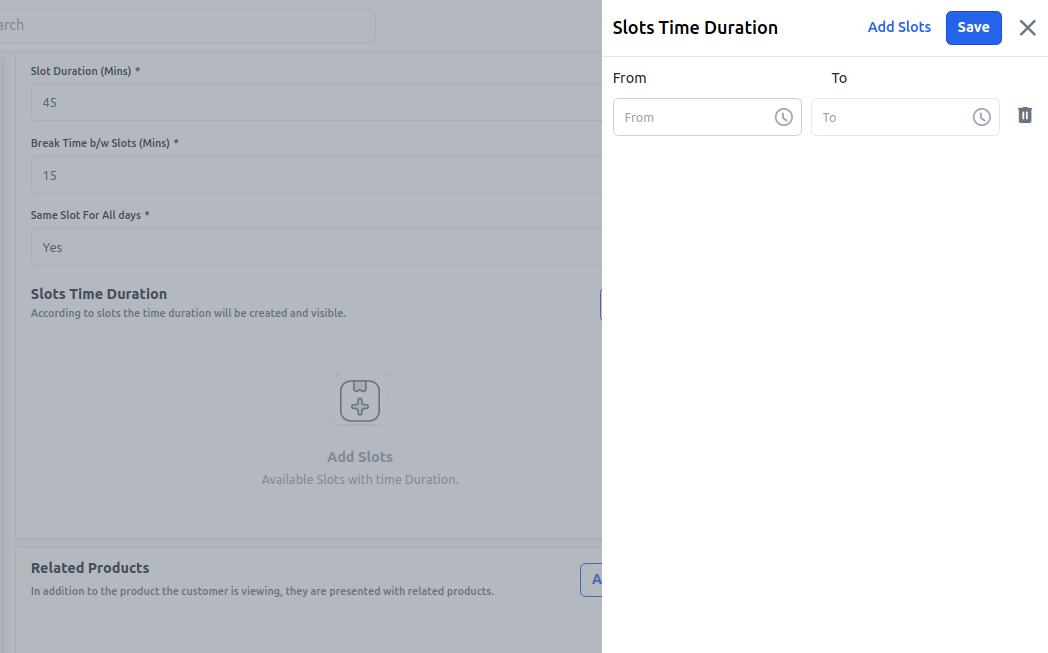Click the Related Products section heading
Screen dimensions: 1048x653
click(90, 568)
